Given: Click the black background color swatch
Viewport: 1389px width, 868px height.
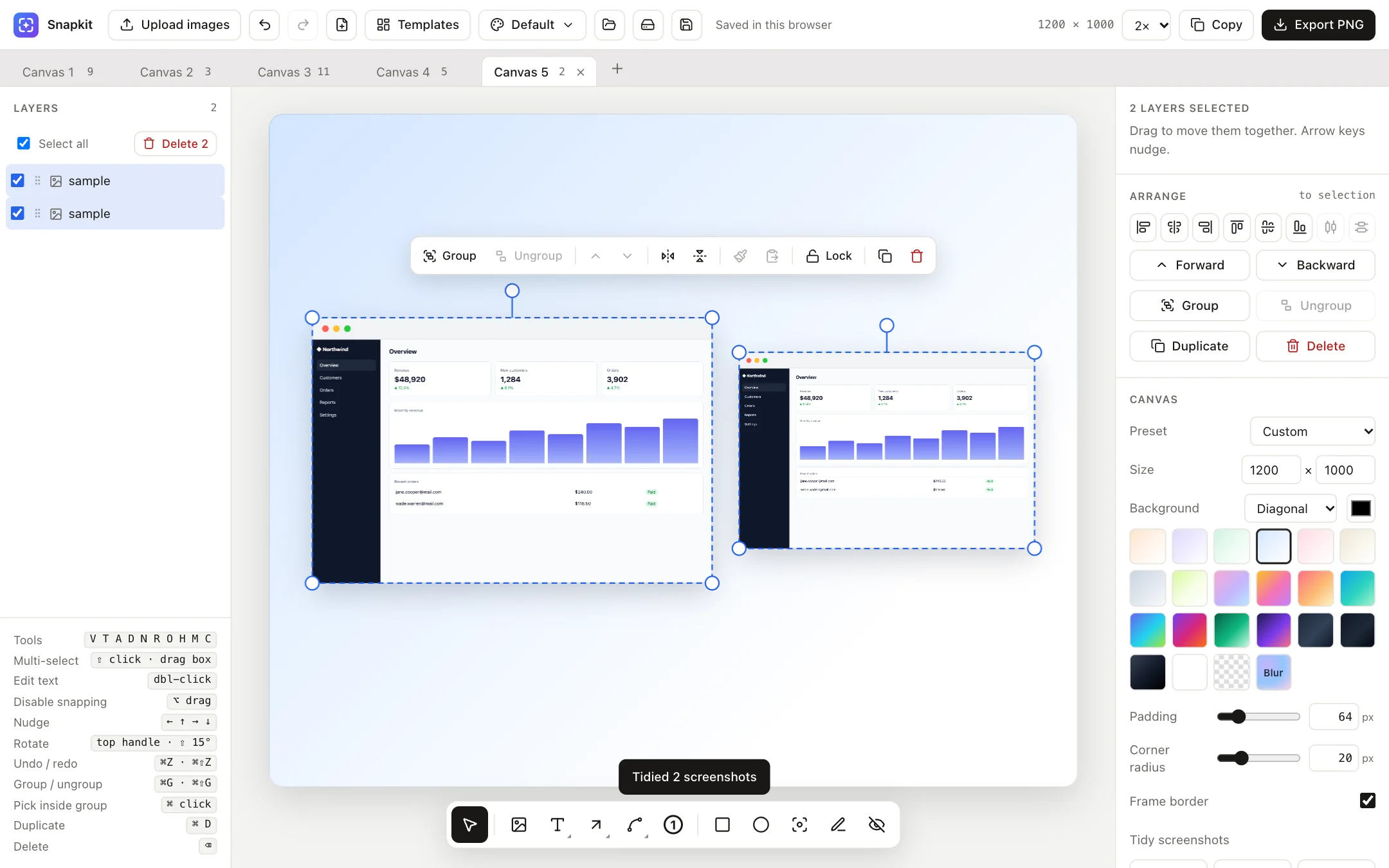Looking at the screenshot, I should point(1361,509).
